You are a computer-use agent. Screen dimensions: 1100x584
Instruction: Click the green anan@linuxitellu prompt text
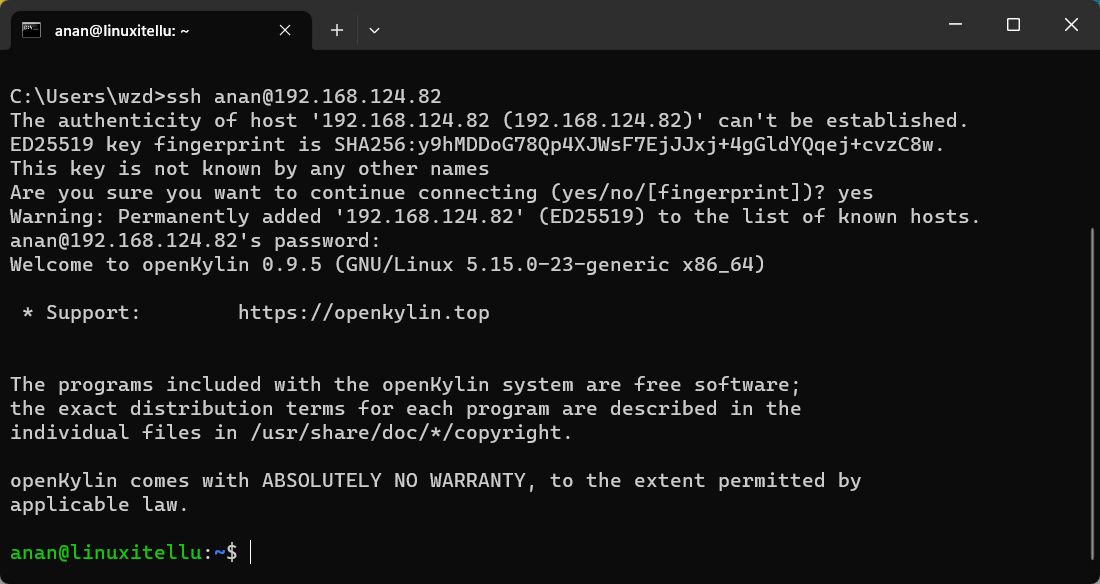[x=107, y=552]
